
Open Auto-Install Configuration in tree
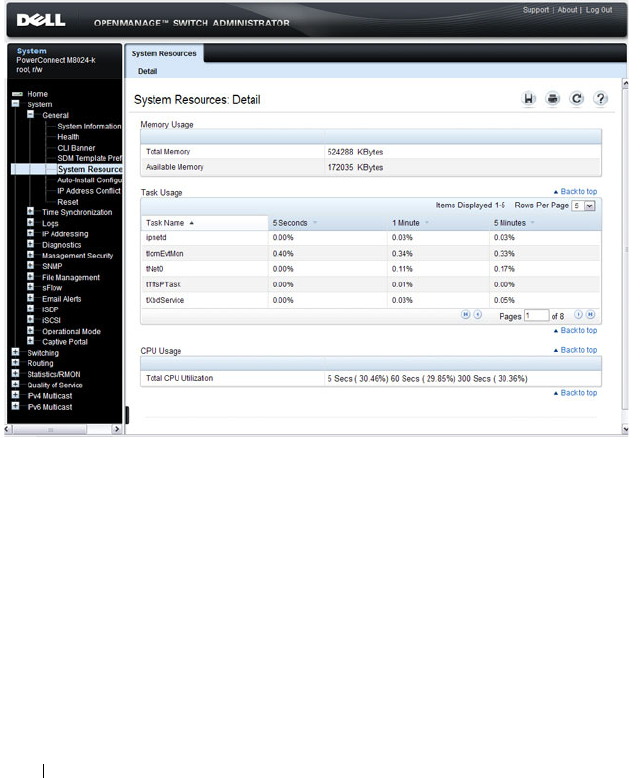coord(89,180)
